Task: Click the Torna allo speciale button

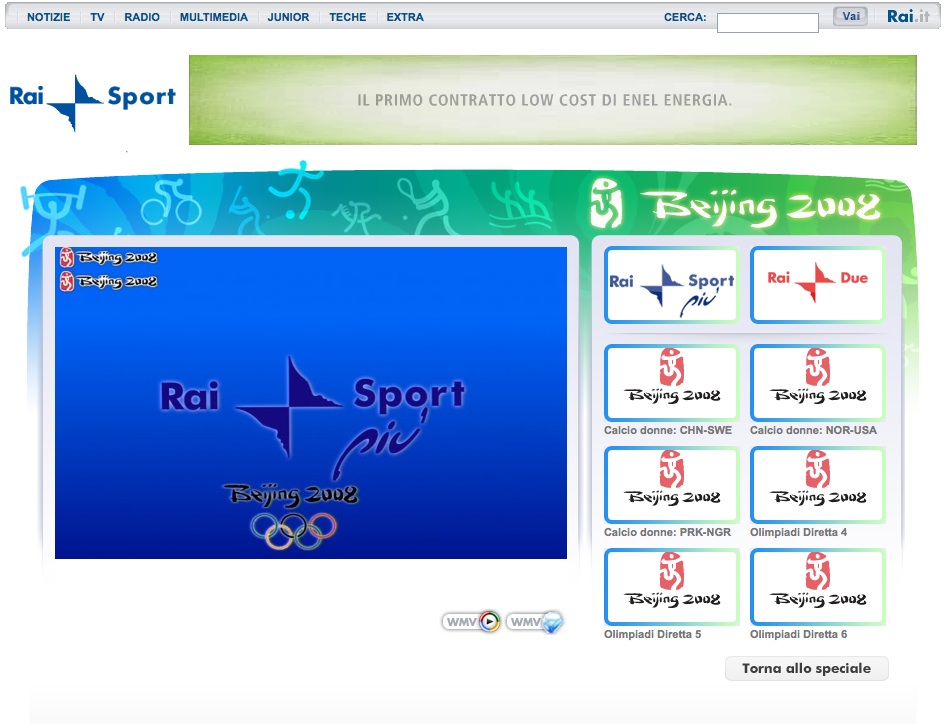Action: pos(807,668)
